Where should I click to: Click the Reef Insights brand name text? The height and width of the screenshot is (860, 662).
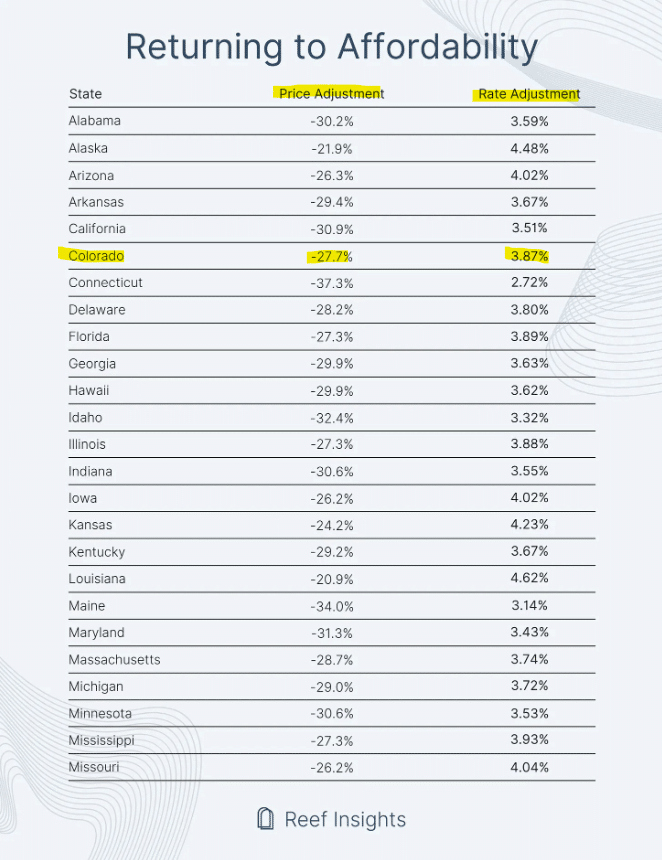tap(345, 820)
